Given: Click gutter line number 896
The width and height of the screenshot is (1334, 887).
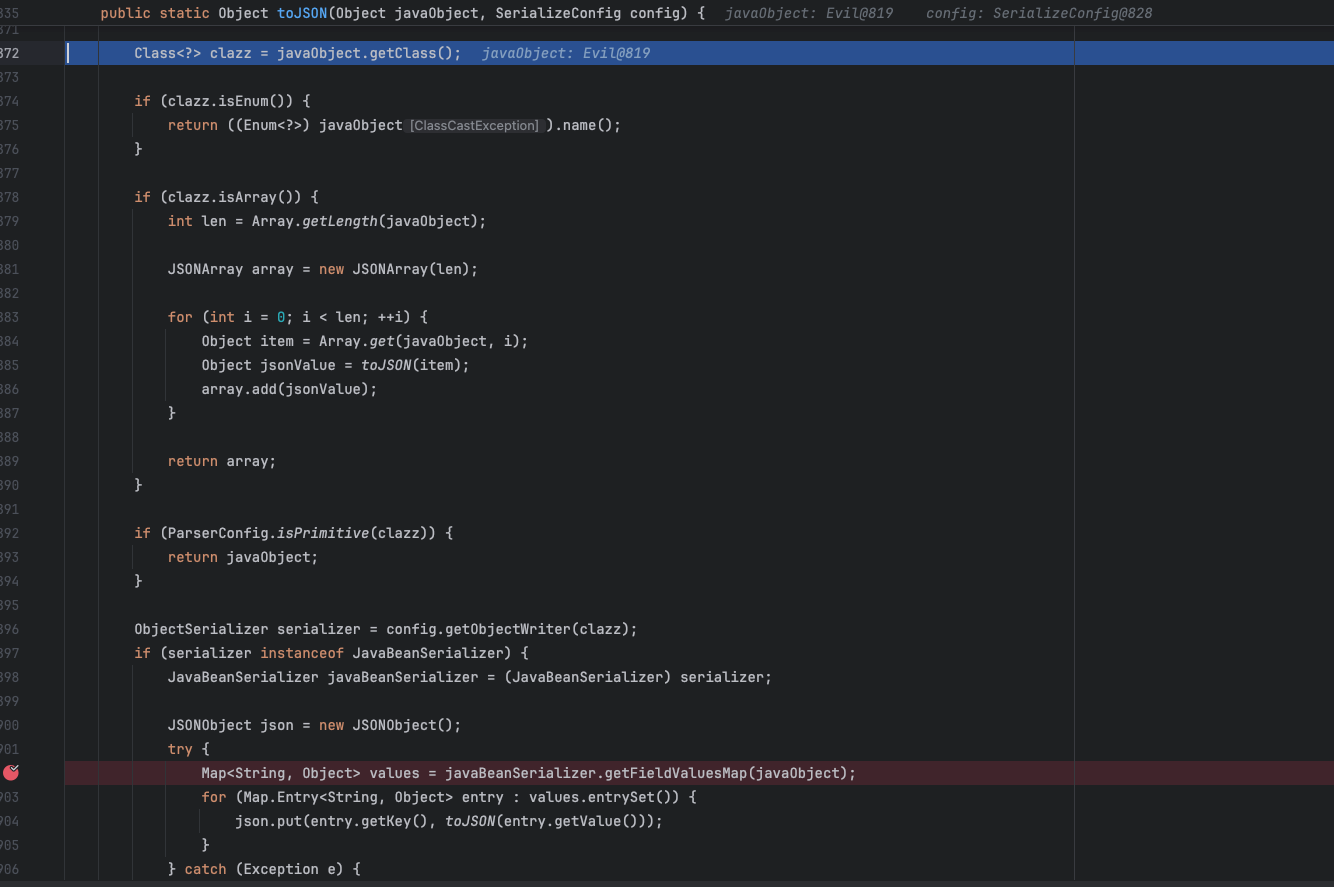Looking at the screenshot, I should click(x=10, y=629).
